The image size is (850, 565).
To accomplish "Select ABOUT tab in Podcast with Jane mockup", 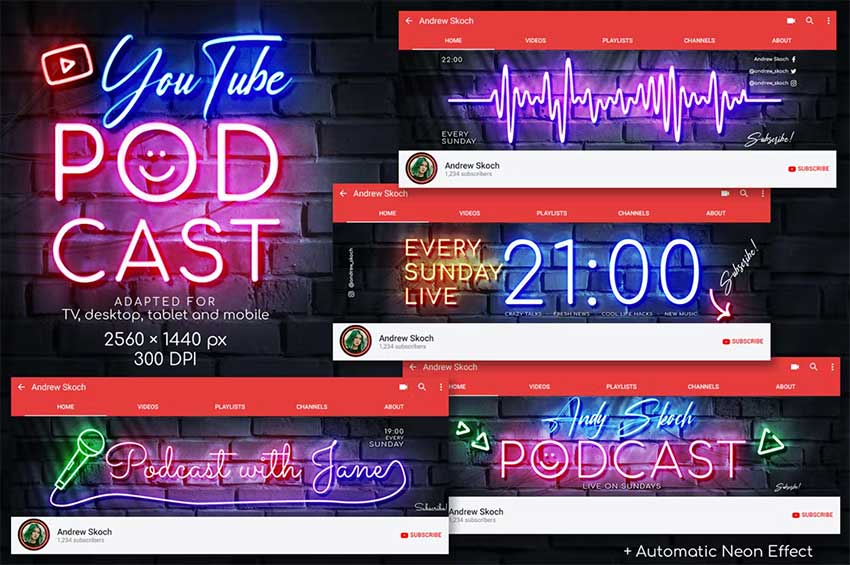I will click(x=394, y=407).
